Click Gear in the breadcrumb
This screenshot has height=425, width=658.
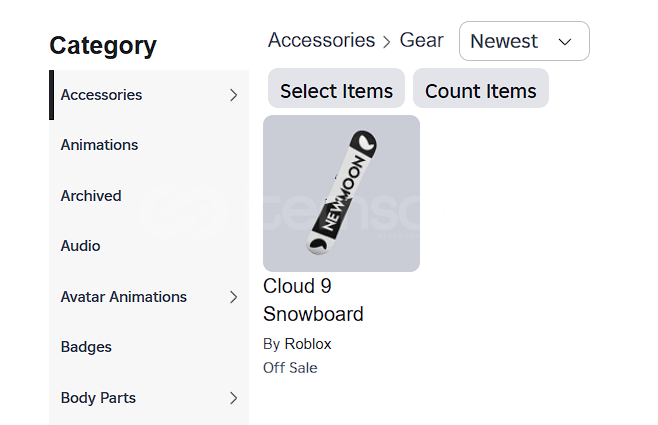(421, 40)
